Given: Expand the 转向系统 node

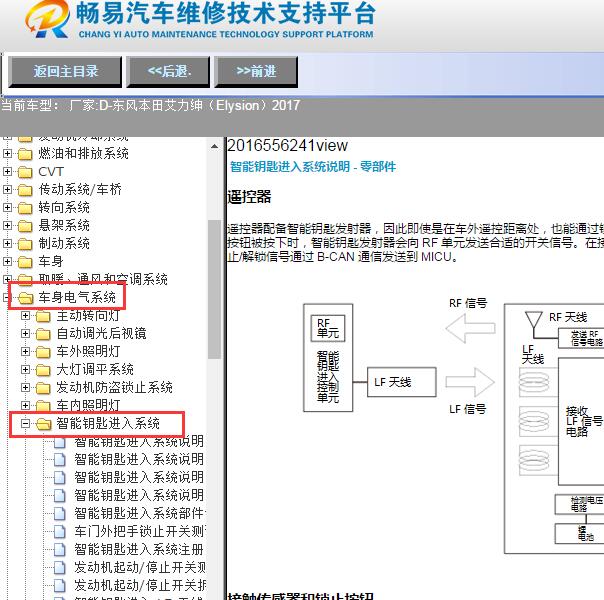Looking at the screenshot, I should pyautogui.click(x=7, y=207).
